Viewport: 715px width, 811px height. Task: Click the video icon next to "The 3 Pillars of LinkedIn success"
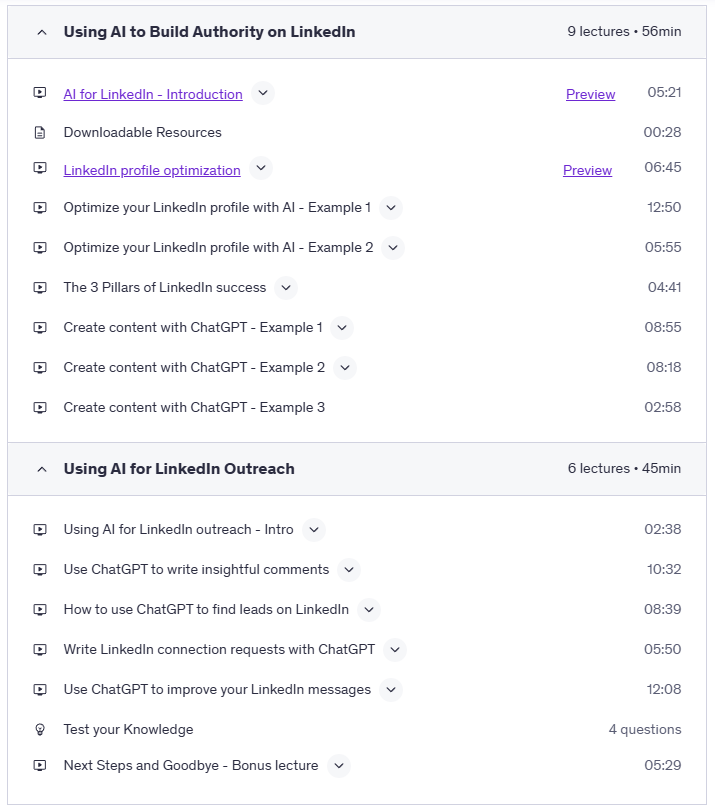39,287
